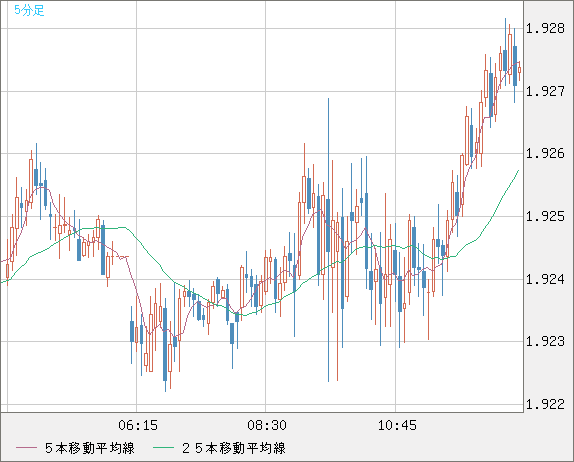Click the 10:45 time axis label
The width and height of the screenshot is (574, 462).
(397, 425)
